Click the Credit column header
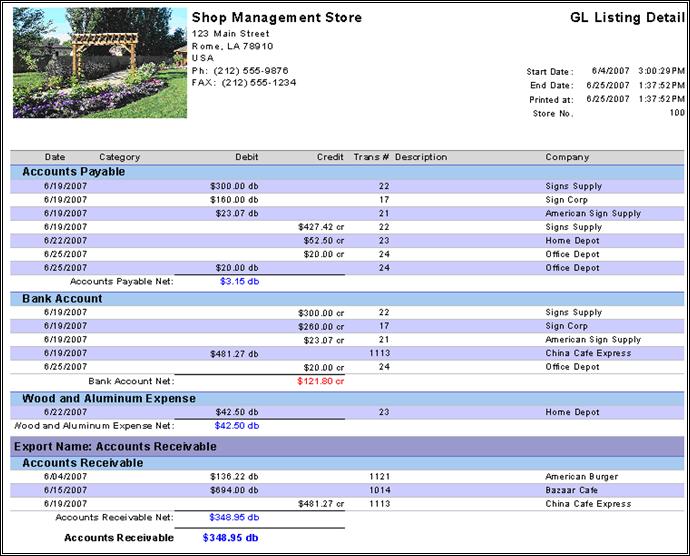 [x=330, y=157]
